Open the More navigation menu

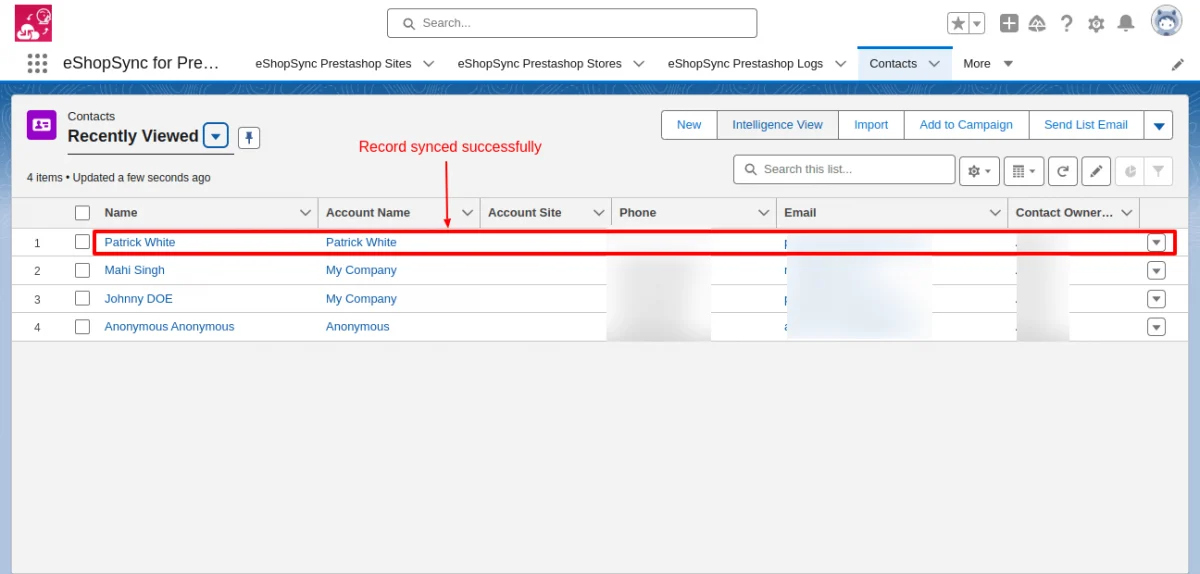pyautogui.click(x=987, y=63)
